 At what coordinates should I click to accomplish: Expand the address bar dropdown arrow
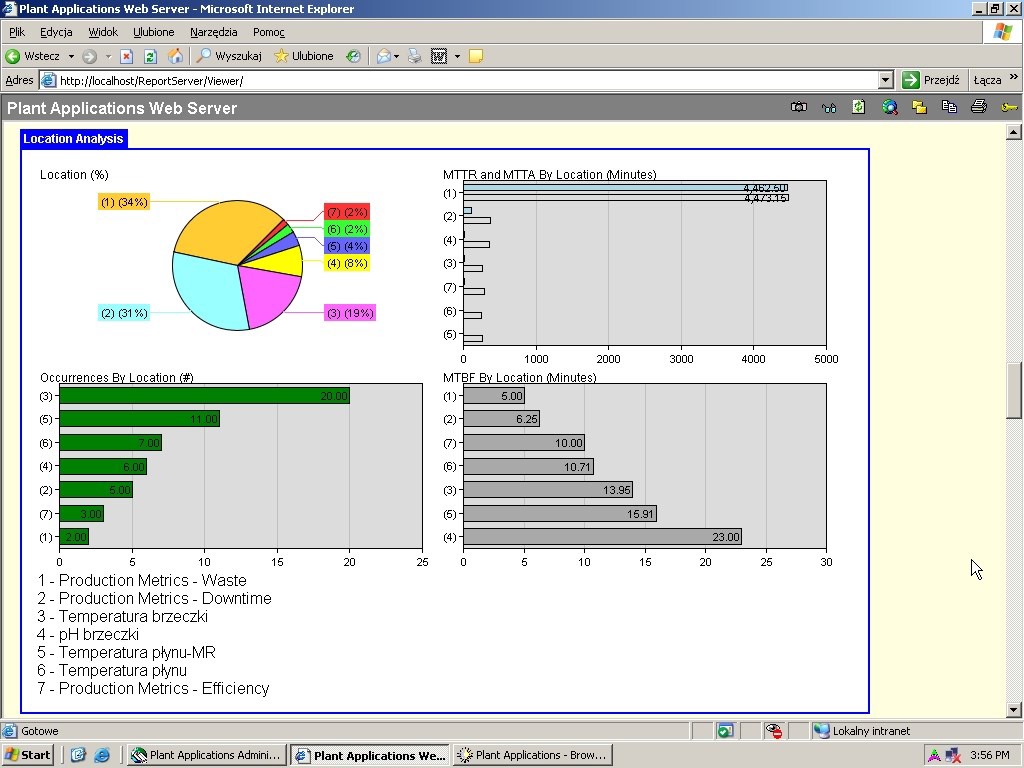click(886, 80)
